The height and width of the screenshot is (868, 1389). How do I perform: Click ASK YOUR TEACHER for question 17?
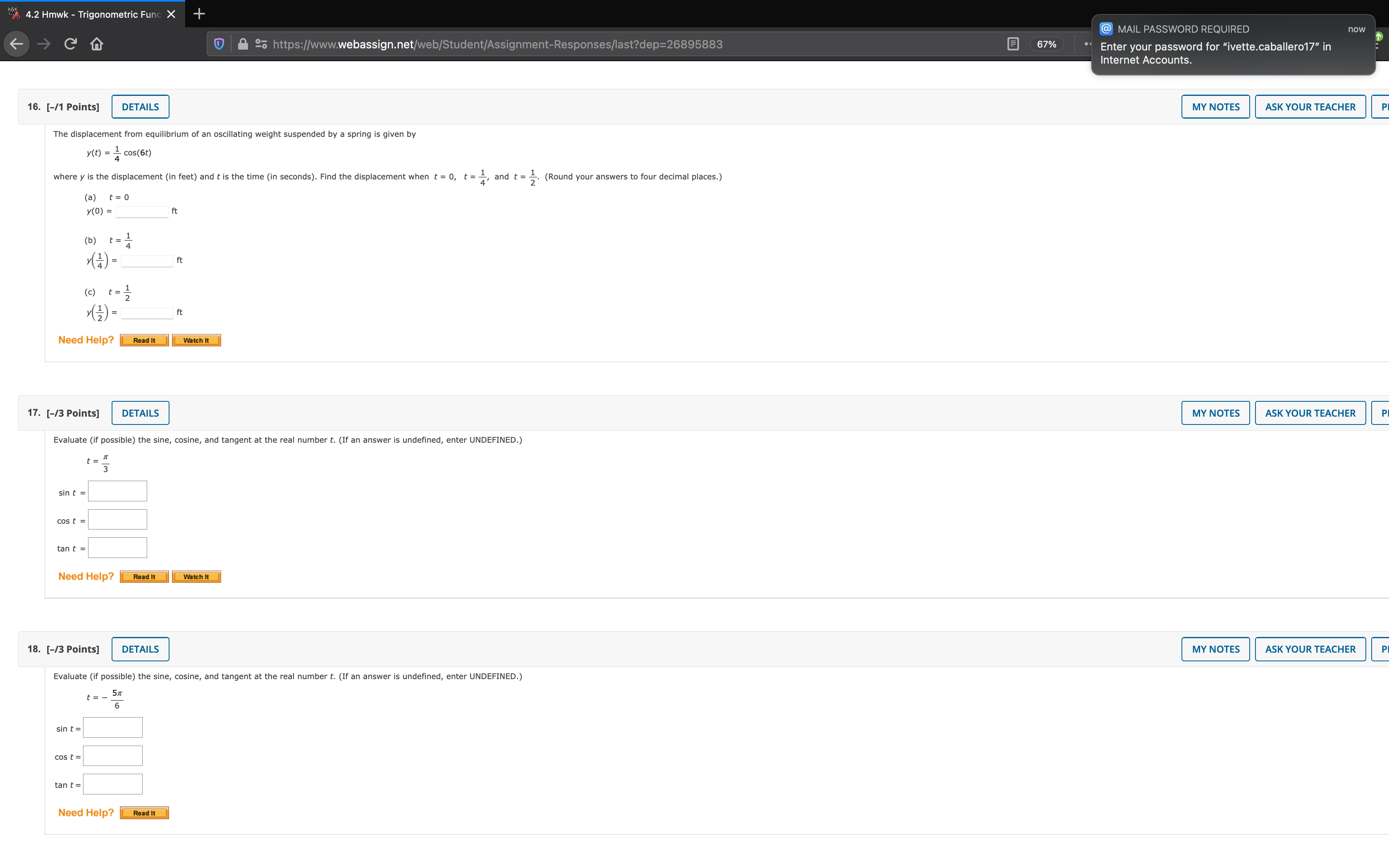tap(1310, 413)
